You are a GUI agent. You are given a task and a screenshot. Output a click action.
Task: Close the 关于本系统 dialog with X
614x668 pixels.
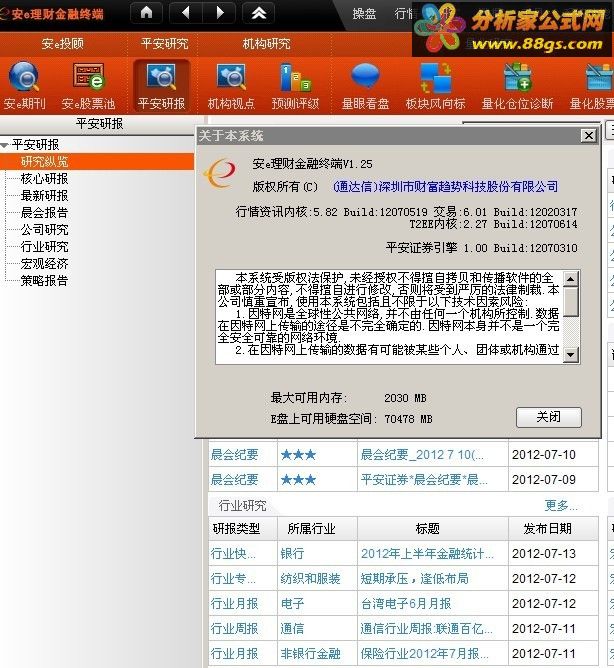pyautogui.click(x=588, y=135)
